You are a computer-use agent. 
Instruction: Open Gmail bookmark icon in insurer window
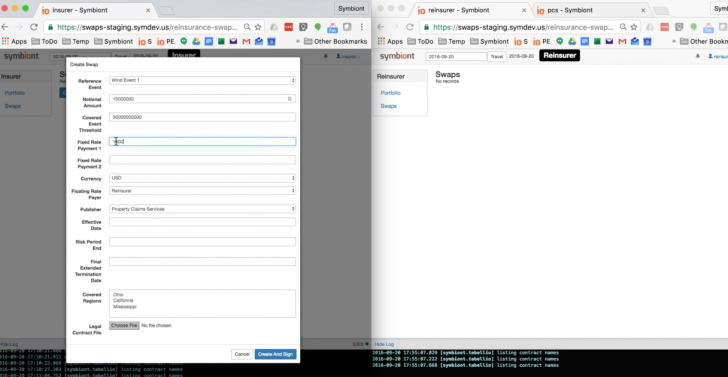(x=246, y=41)
